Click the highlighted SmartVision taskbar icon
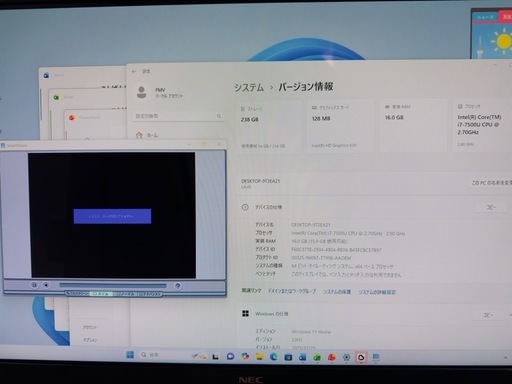512x384 pixels. [x=361, y=357]
